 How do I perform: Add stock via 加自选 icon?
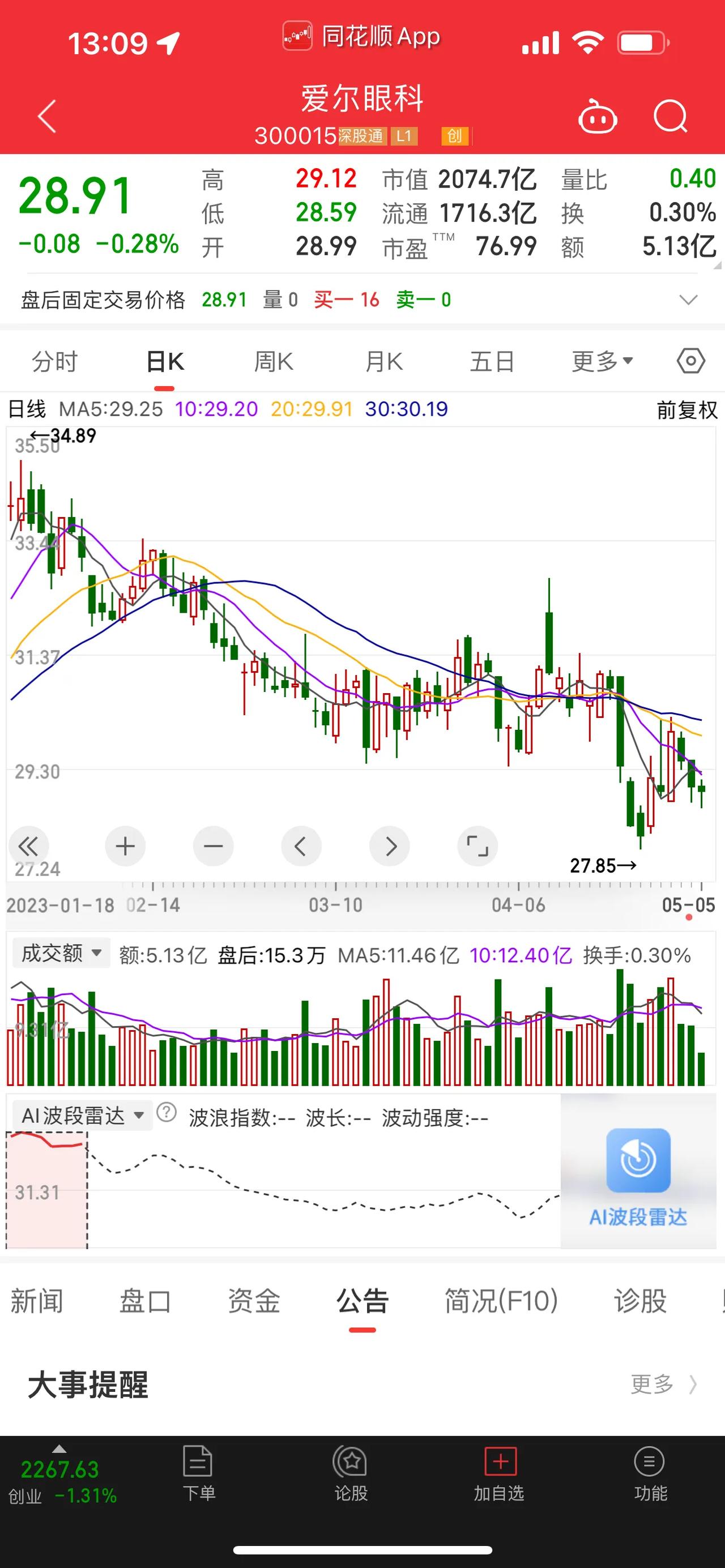pyautogui.click(x=499, y=1473)
